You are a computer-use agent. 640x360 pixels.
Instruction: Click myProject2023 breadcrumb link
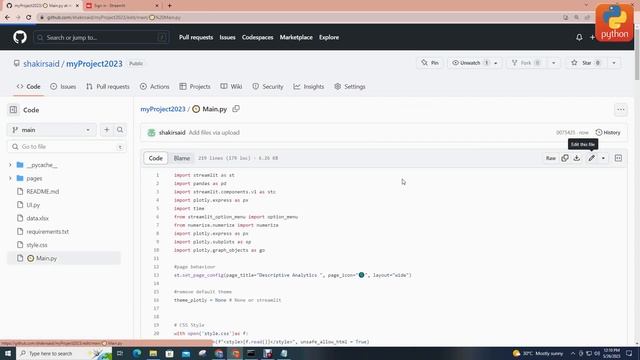click(x=163, y=109)
